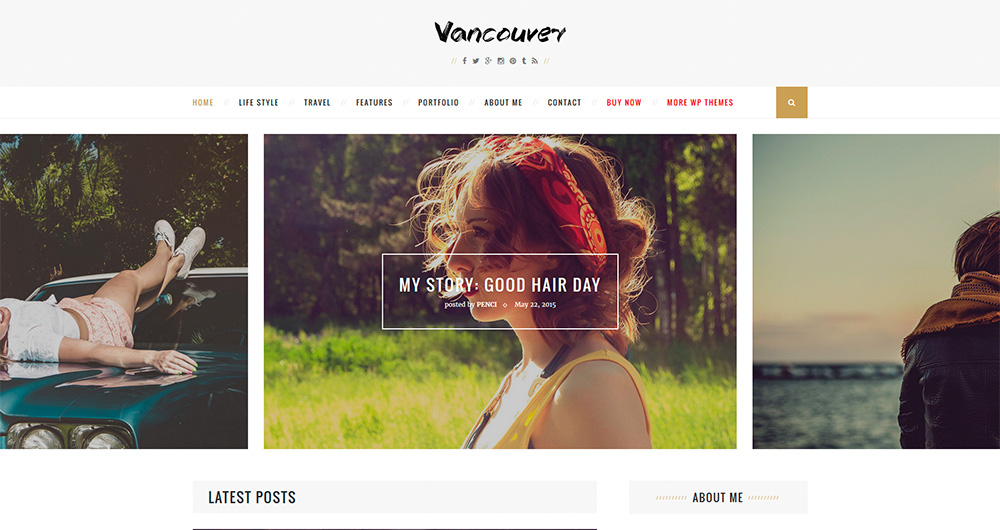1000x530 pixels.
Task: Open the Instagram social icon
Action: (x=501, y=61)
